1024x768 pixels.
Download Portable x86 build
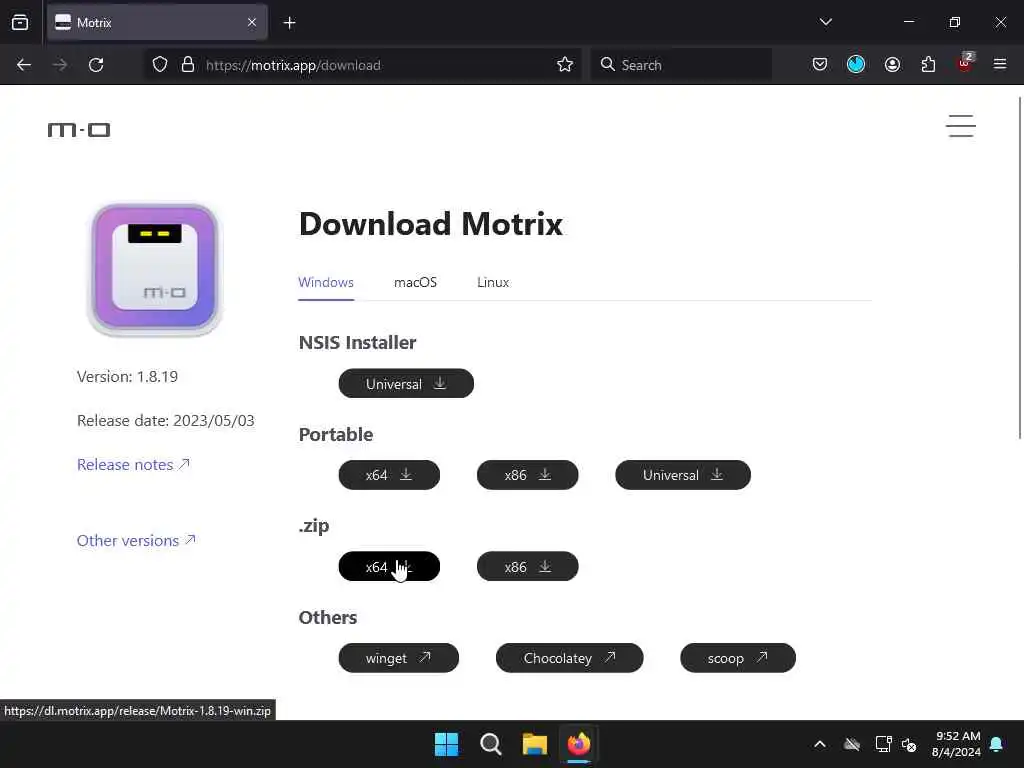[x=528, y=475]
